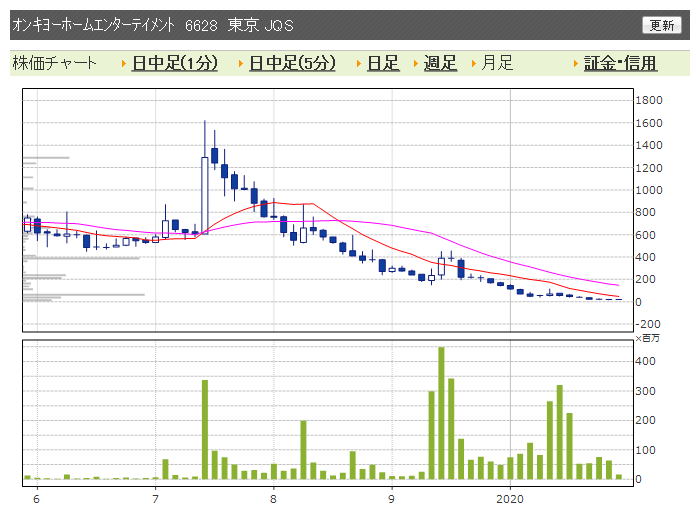Click the 更新 refresh button
The image size is (696, 522).
(x=661, y=25)
